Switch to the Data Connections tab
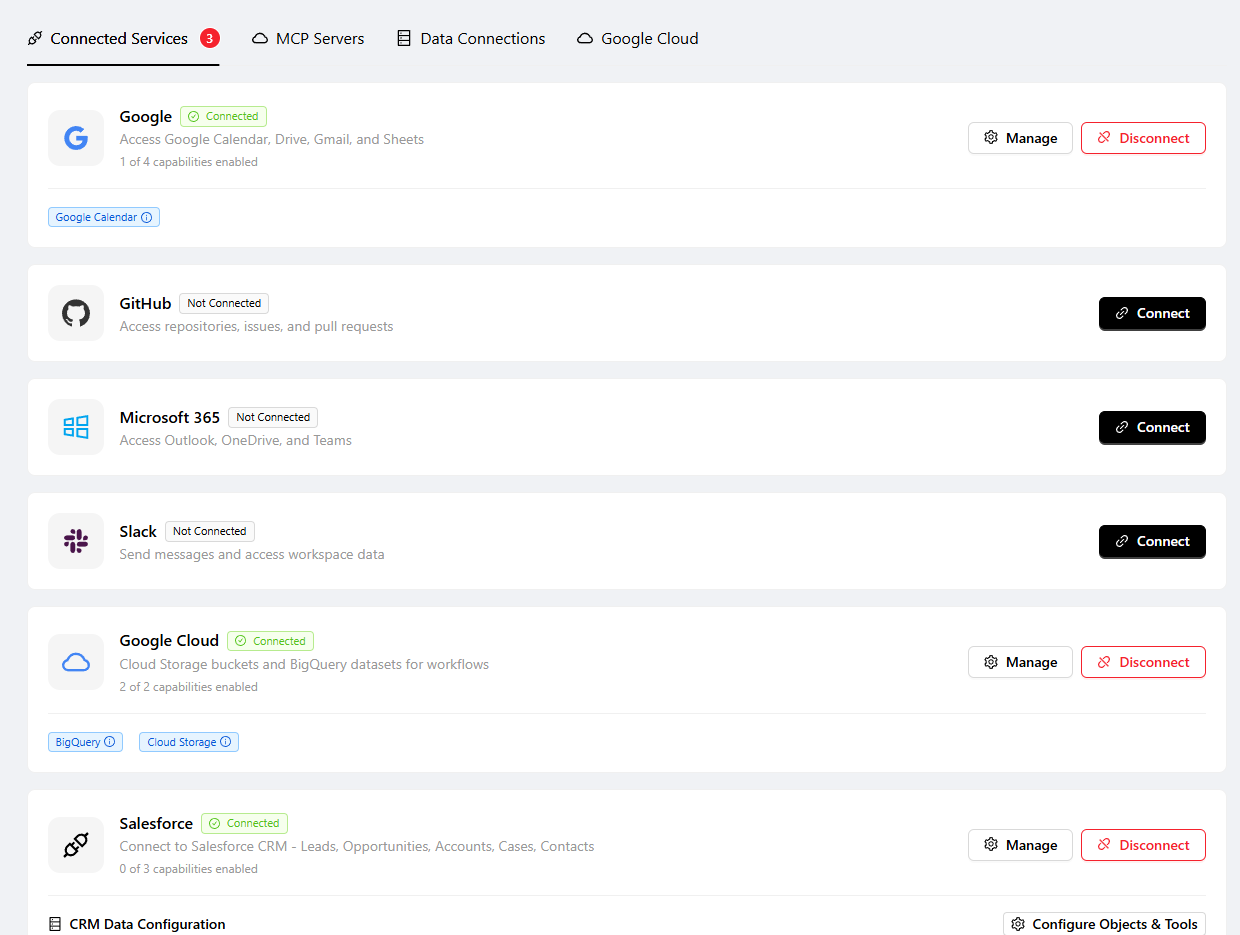Screen dimensions: 1240x935 (x=471, y=39)
